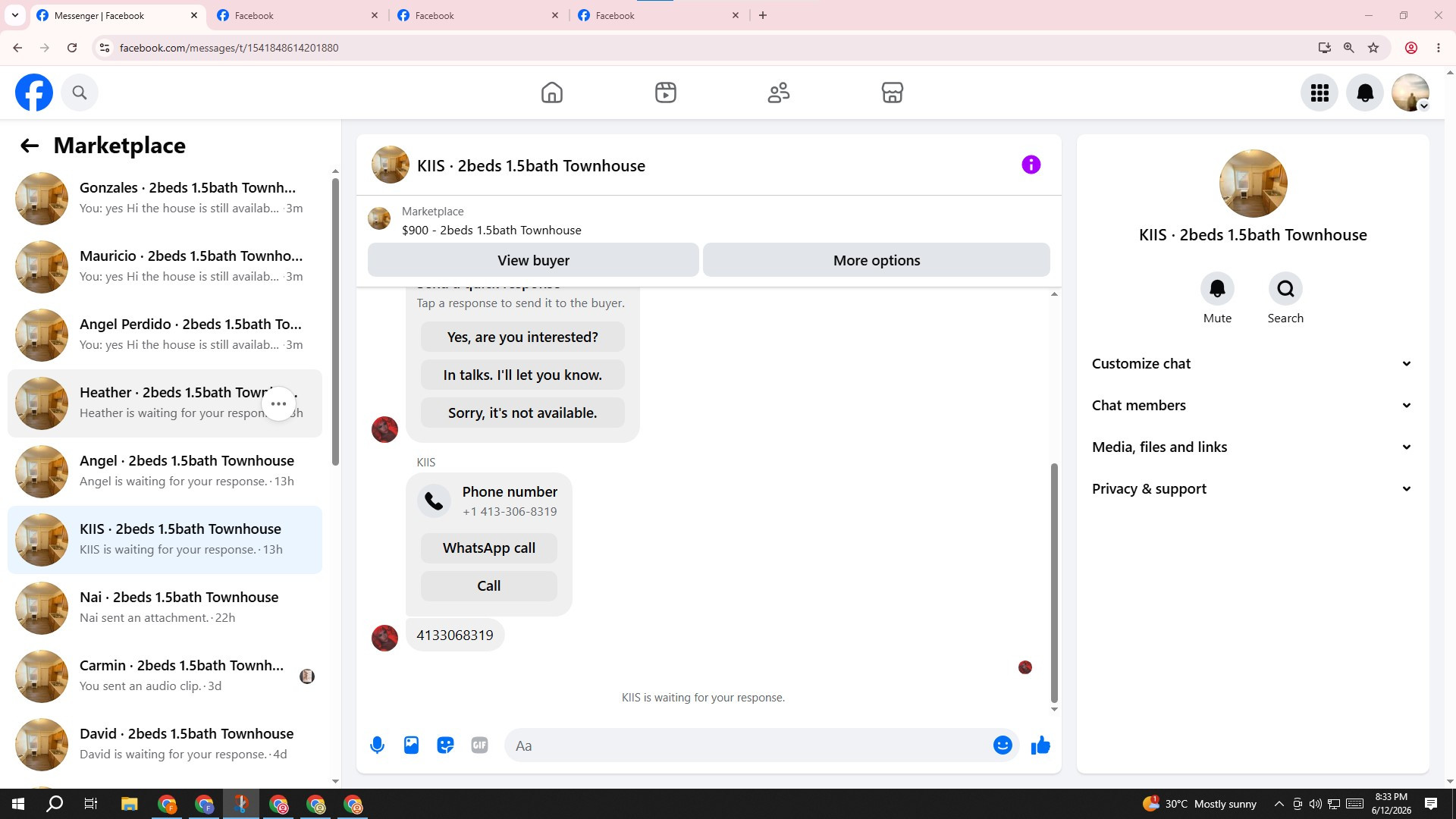Mute this conversation

click(x=1217, y=289)
